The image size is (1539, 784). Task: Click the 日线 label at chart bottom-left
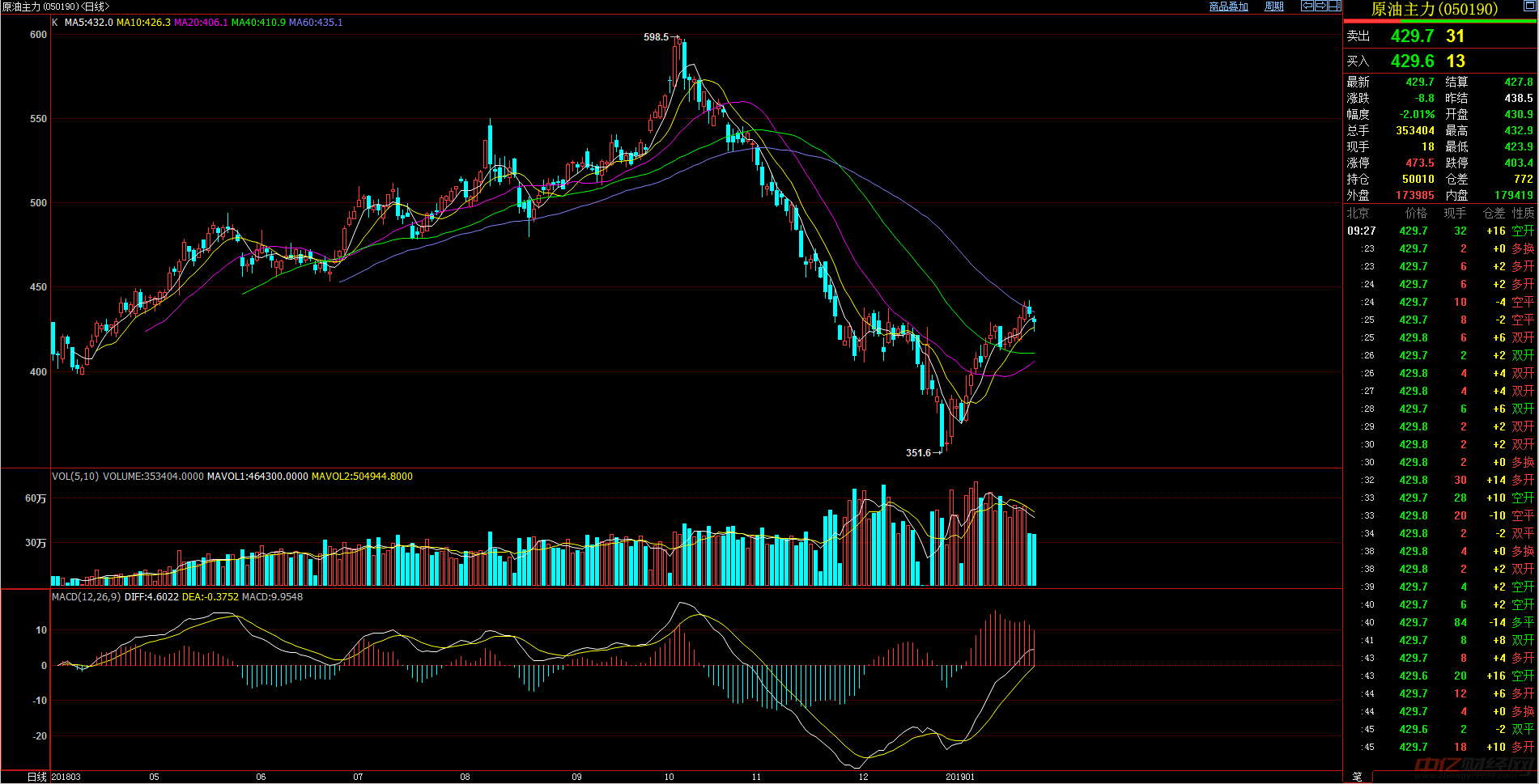pos(37,777)
